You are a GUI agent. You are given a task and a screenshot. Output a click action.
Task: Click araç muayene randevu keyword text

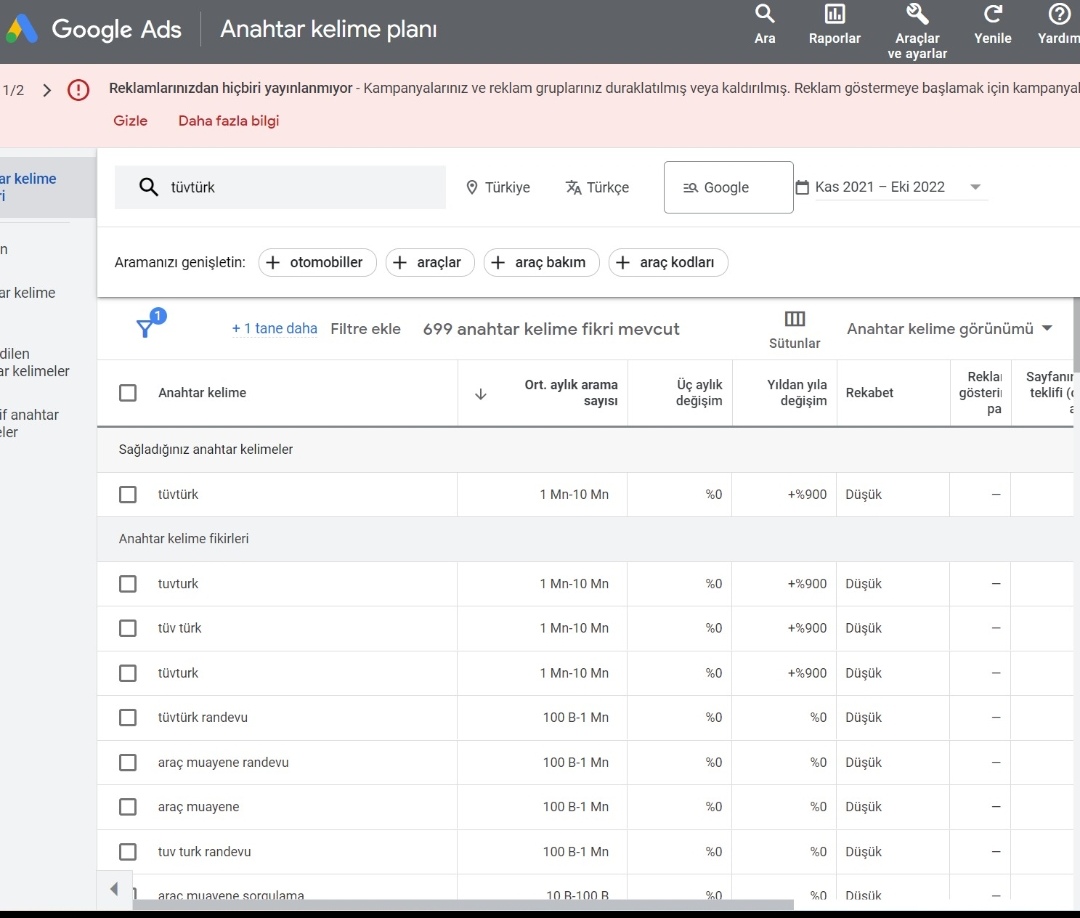pyautogui.click(x=223, y=762)
